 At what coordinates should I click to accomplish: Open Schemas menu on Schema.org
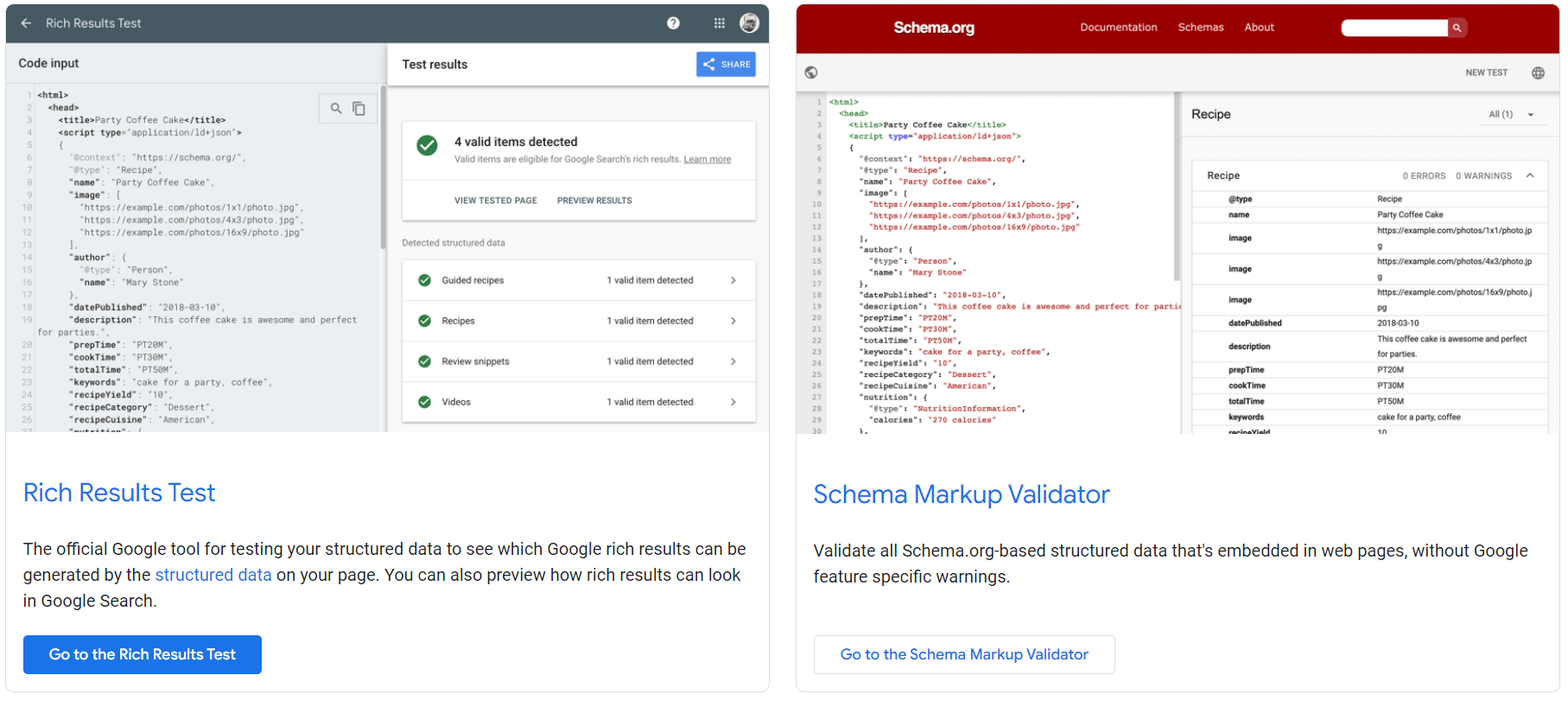point(1200,28)
